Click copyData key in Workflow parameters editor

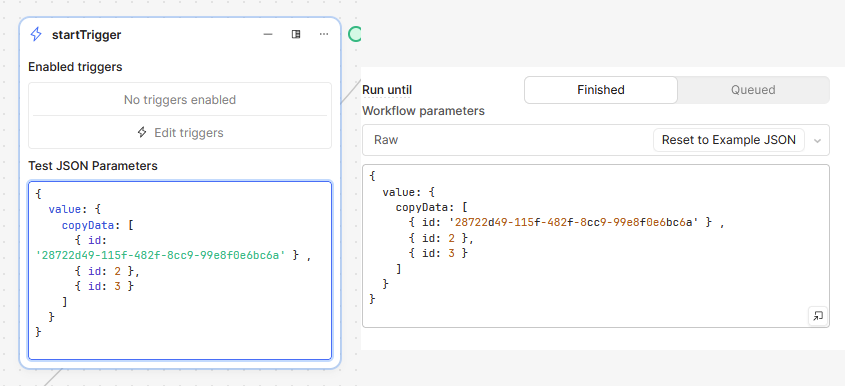click(x=422, y=207)
